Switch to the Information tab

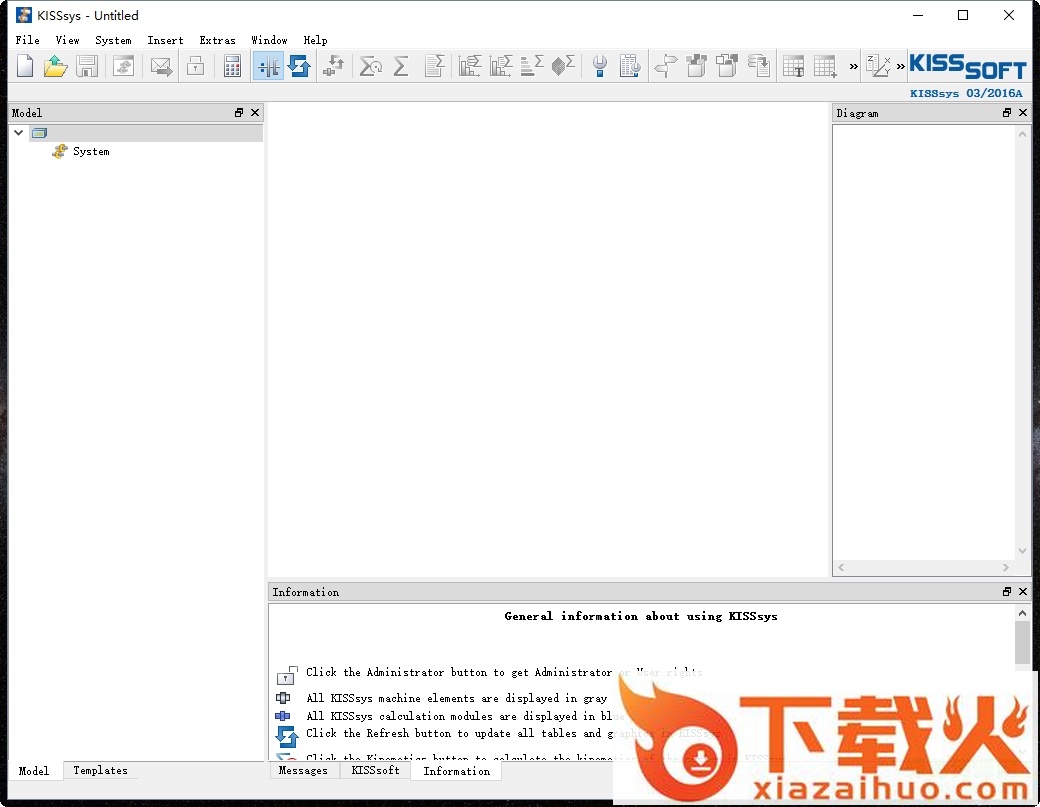(x=456, y=771)
